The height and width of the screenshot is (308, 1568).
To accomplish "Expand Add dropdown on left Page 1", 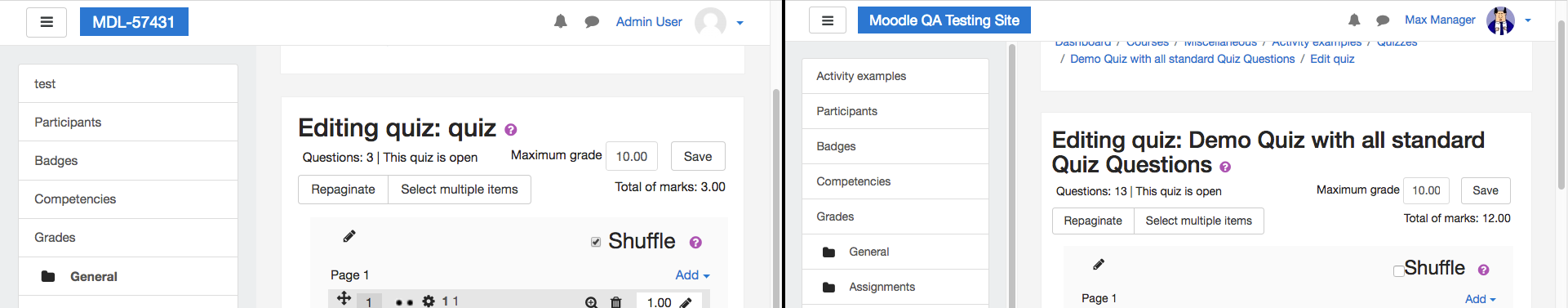I will tap(692, 275).
